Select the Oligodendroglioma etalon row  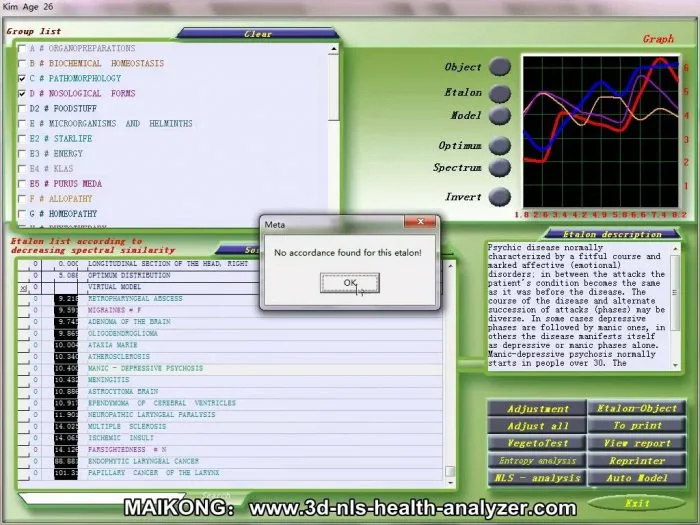click(230, 333)
